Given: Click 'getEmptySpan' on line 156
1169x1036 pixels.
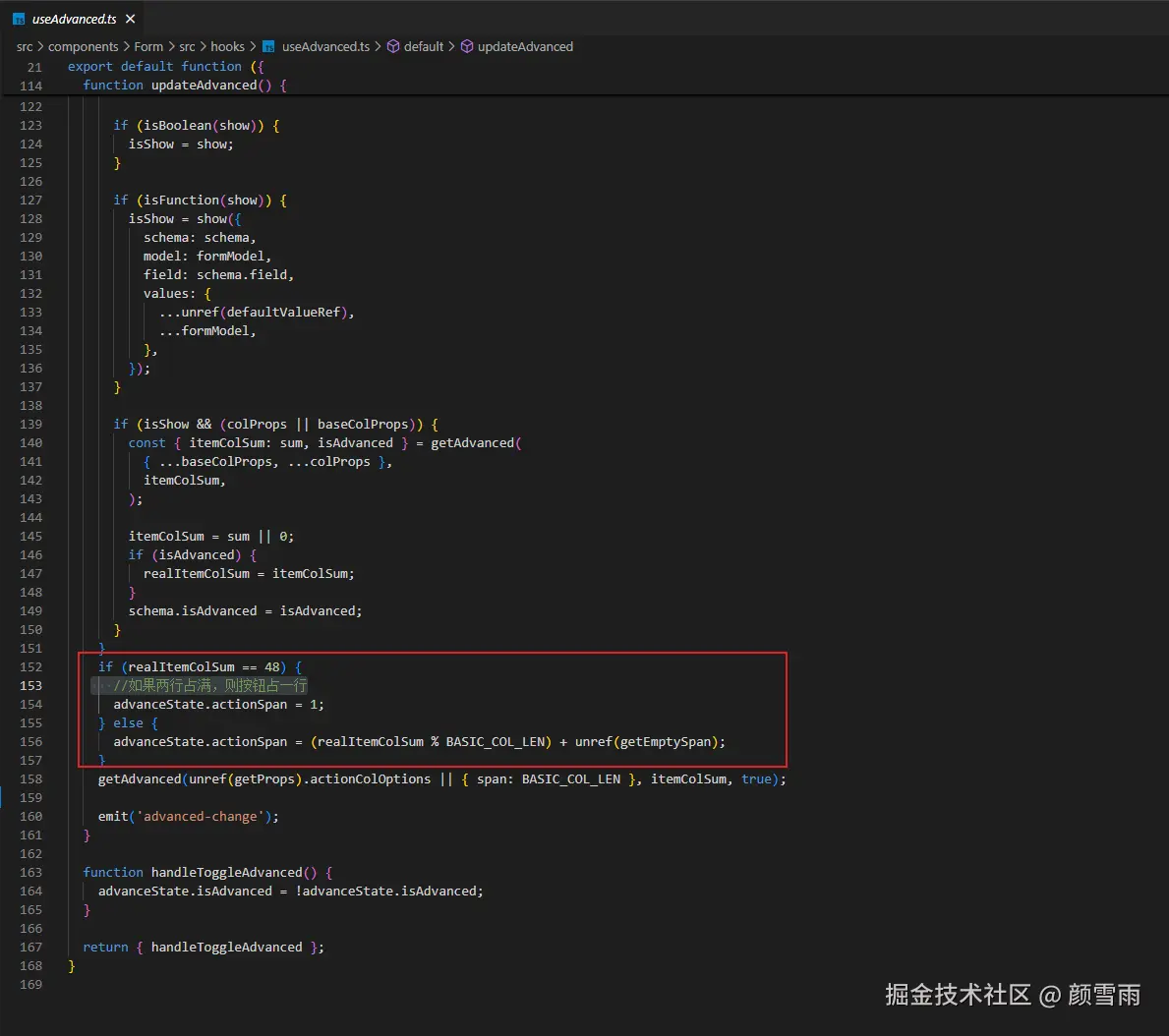Looking at the screenshot, I should [x=666, y=741].
